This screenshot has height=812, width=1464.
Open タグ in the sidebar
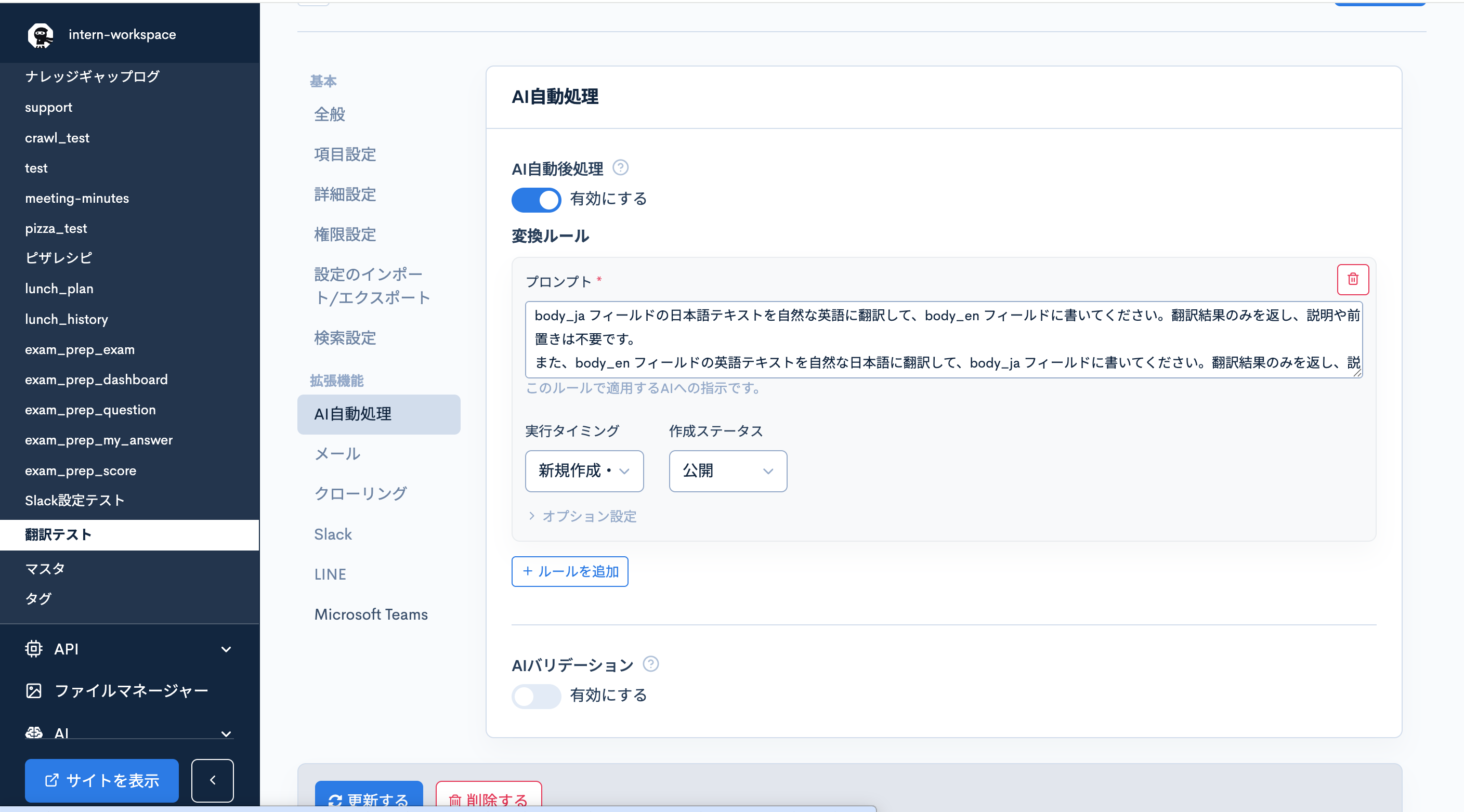(x=38, y=598)
